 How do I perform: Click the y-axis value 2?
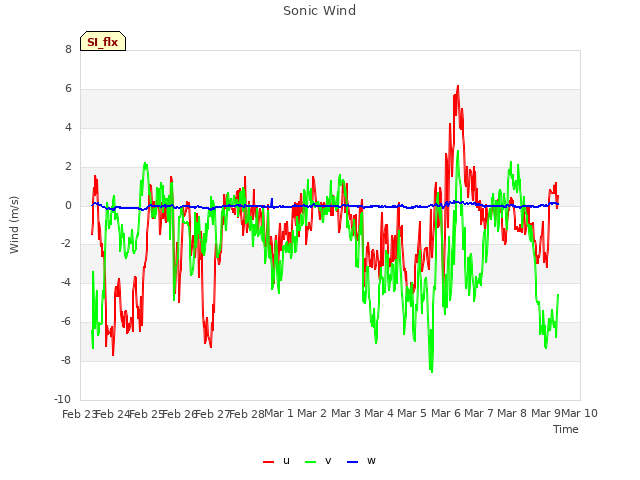68,167
